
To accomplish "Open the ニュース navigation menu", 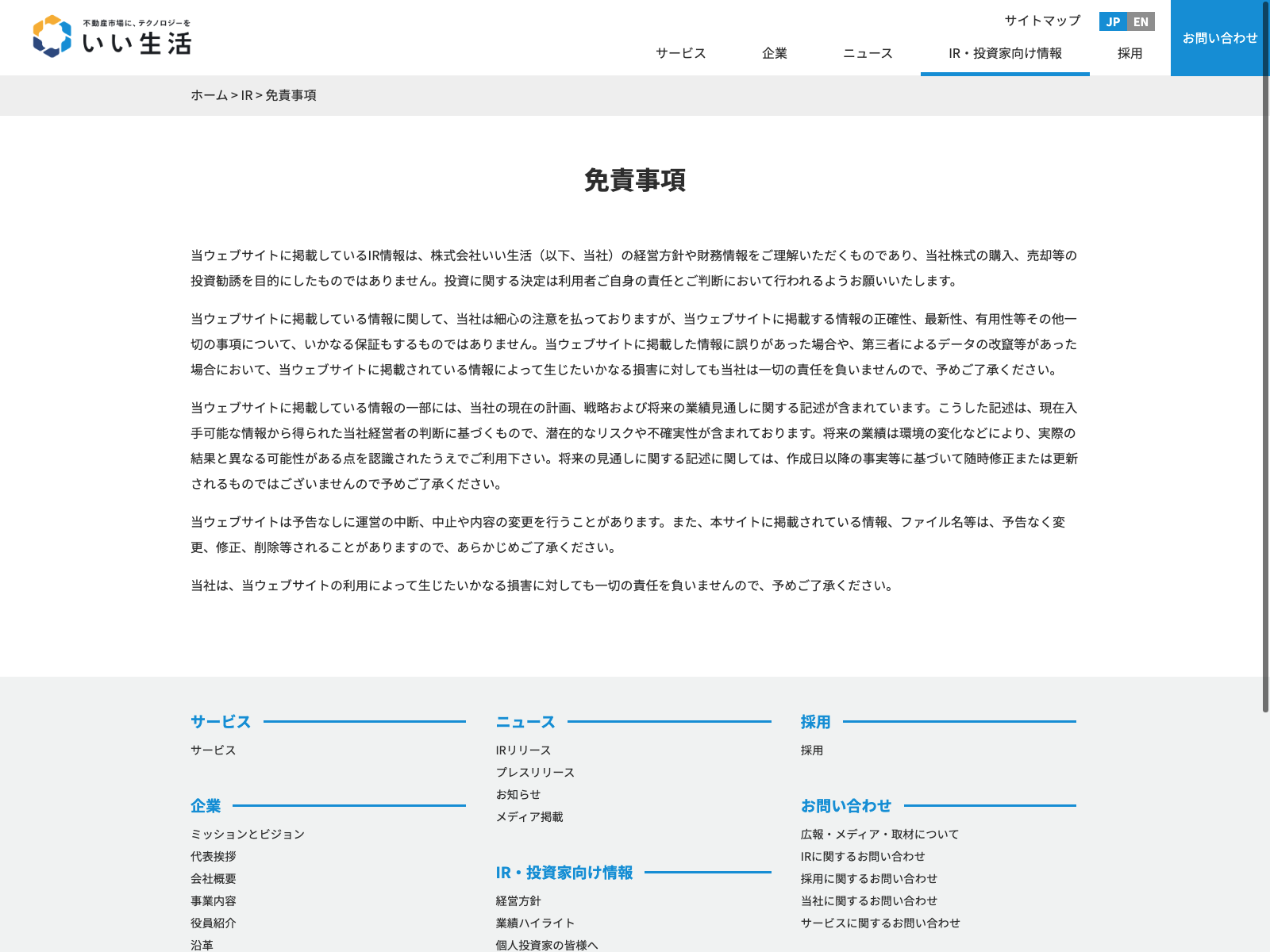I will point(868,53).
